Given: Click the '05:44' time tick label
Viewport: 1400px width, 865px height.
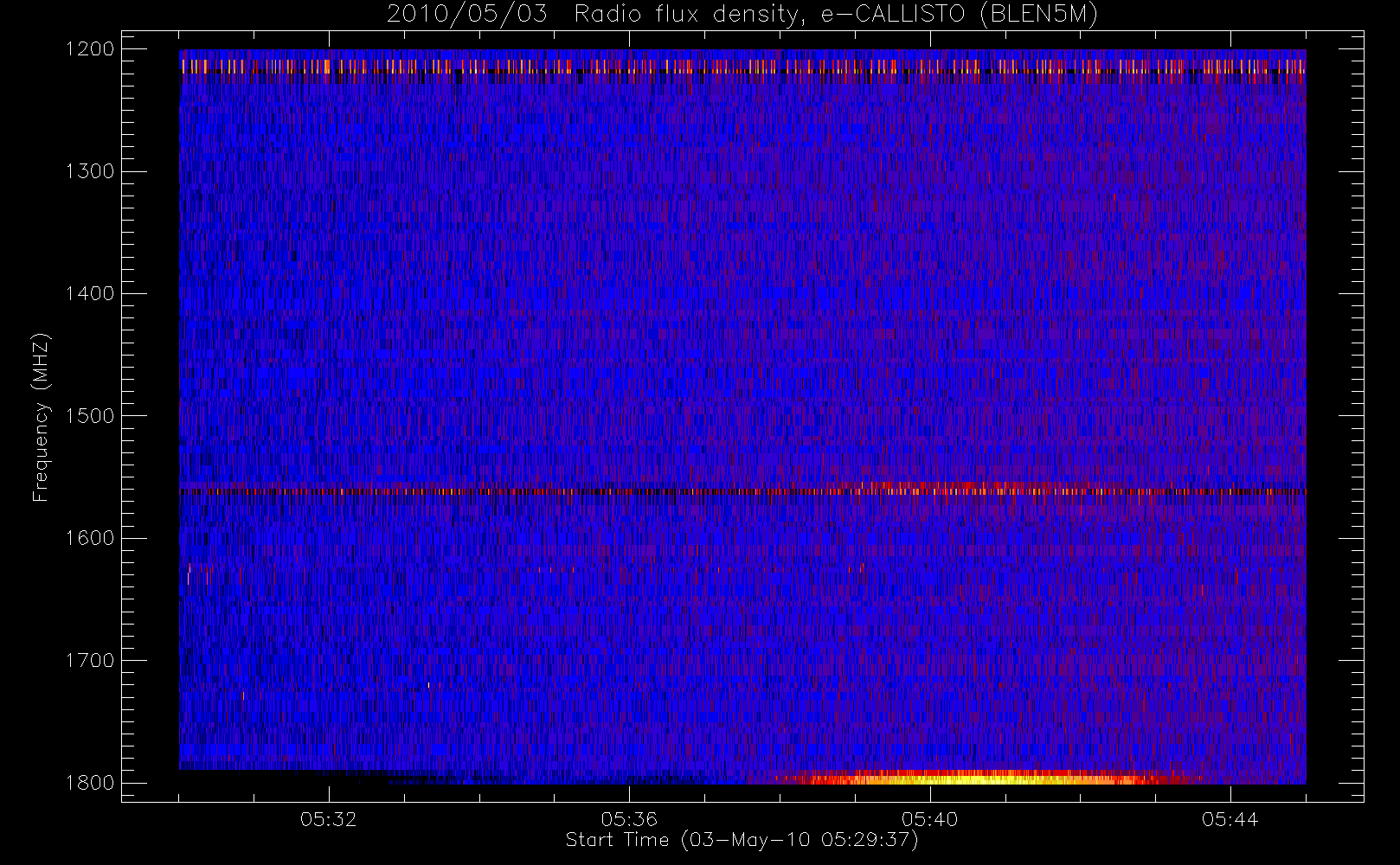Looking at the screenshot, I should tap(1230, 819).
